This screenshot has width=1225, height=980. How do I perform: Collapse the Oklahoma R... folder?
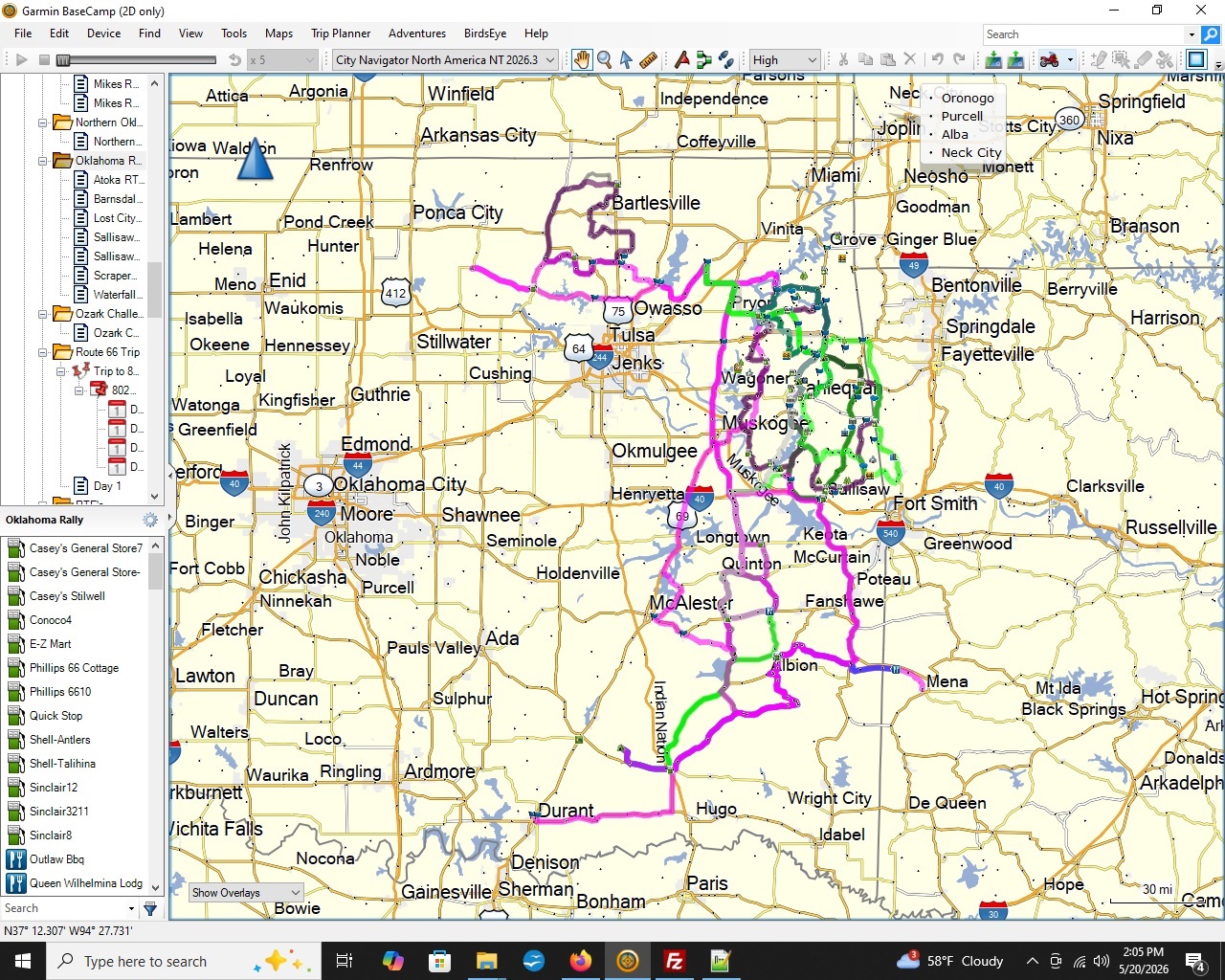[x=43, y=161]
